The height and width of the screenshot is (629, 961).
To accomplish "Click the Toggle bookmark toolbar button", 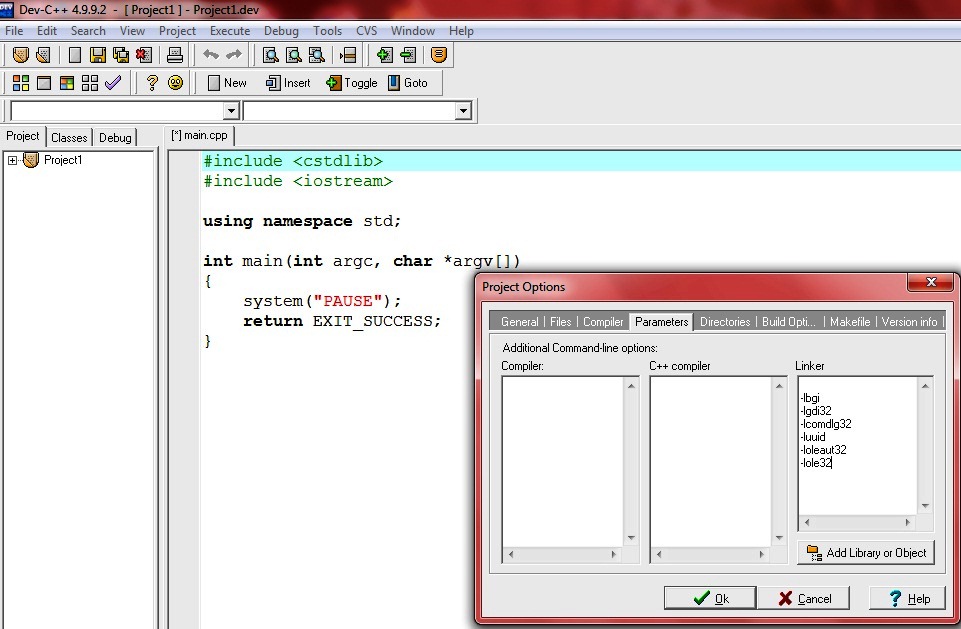I will coord(352,83).
